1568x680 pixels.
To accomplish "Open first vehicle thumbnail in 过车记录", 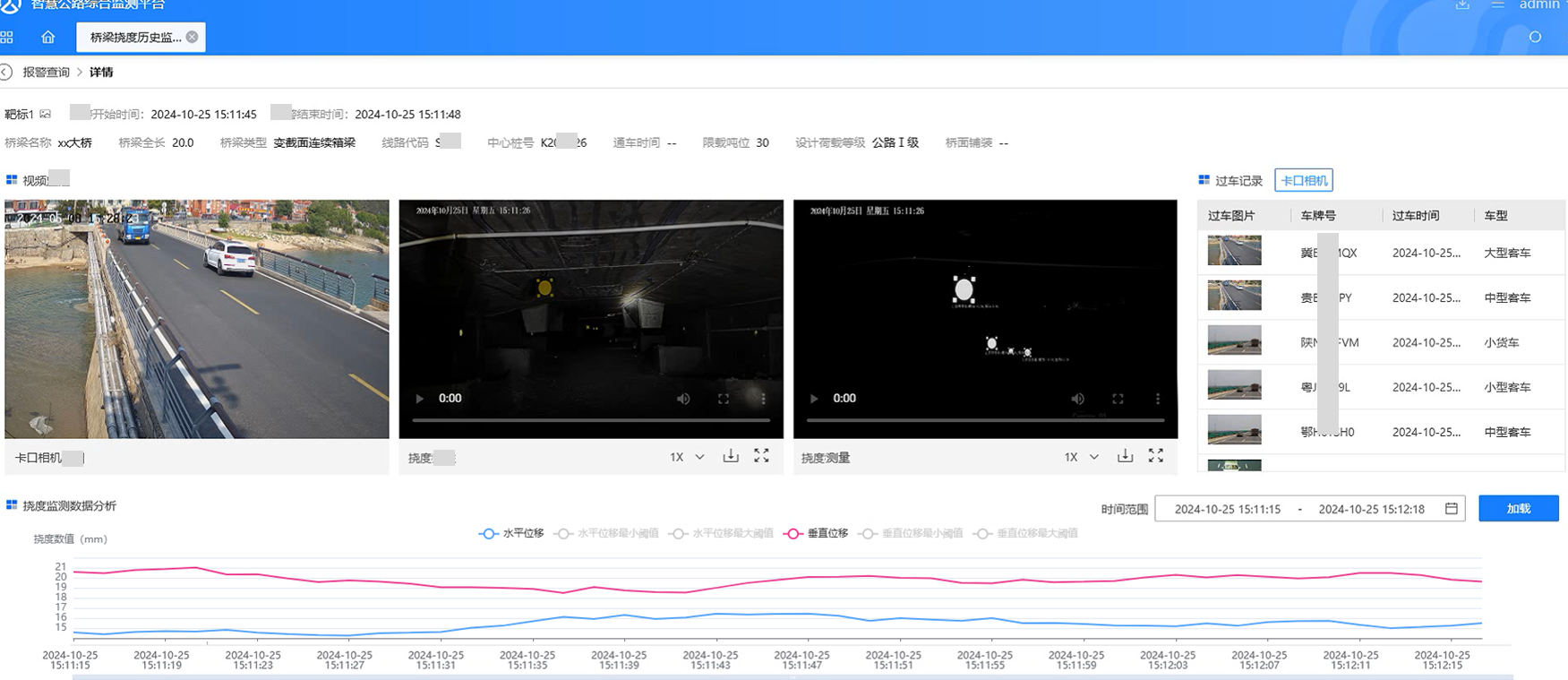I will click(1234, 251).
